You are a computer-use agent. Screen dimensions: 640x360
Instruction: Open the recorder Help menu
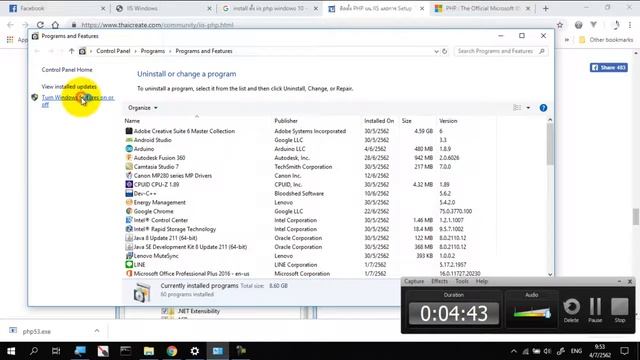click(x=482, y=281)
